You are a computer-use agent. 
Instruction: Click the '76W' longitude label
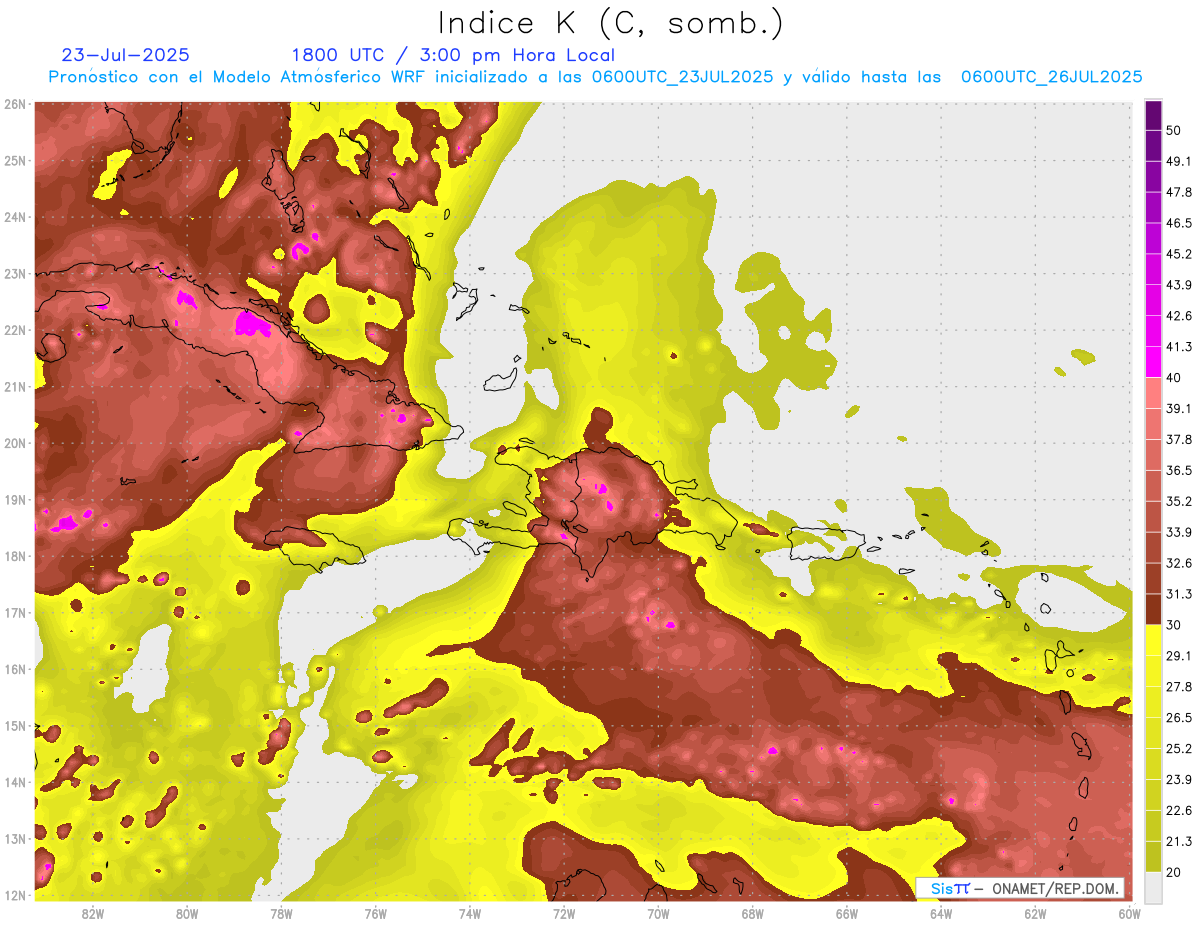375,913
